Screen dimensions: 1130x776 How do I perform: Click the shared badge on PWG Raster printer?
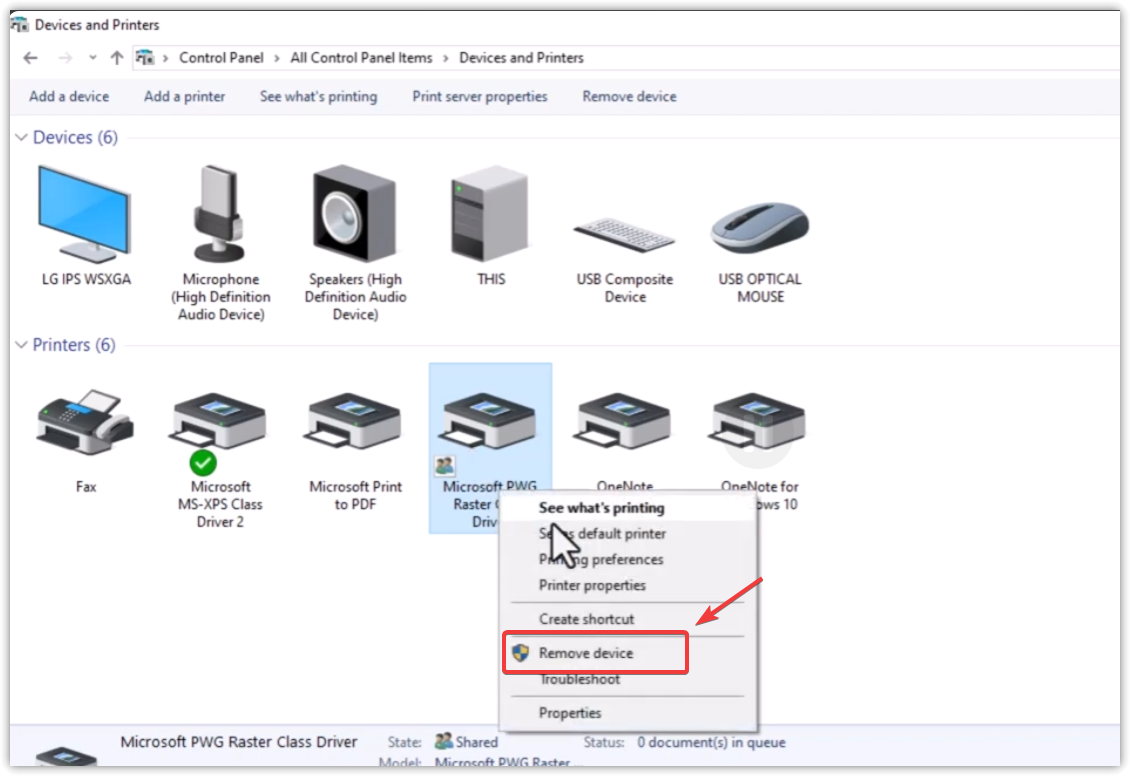445,466
